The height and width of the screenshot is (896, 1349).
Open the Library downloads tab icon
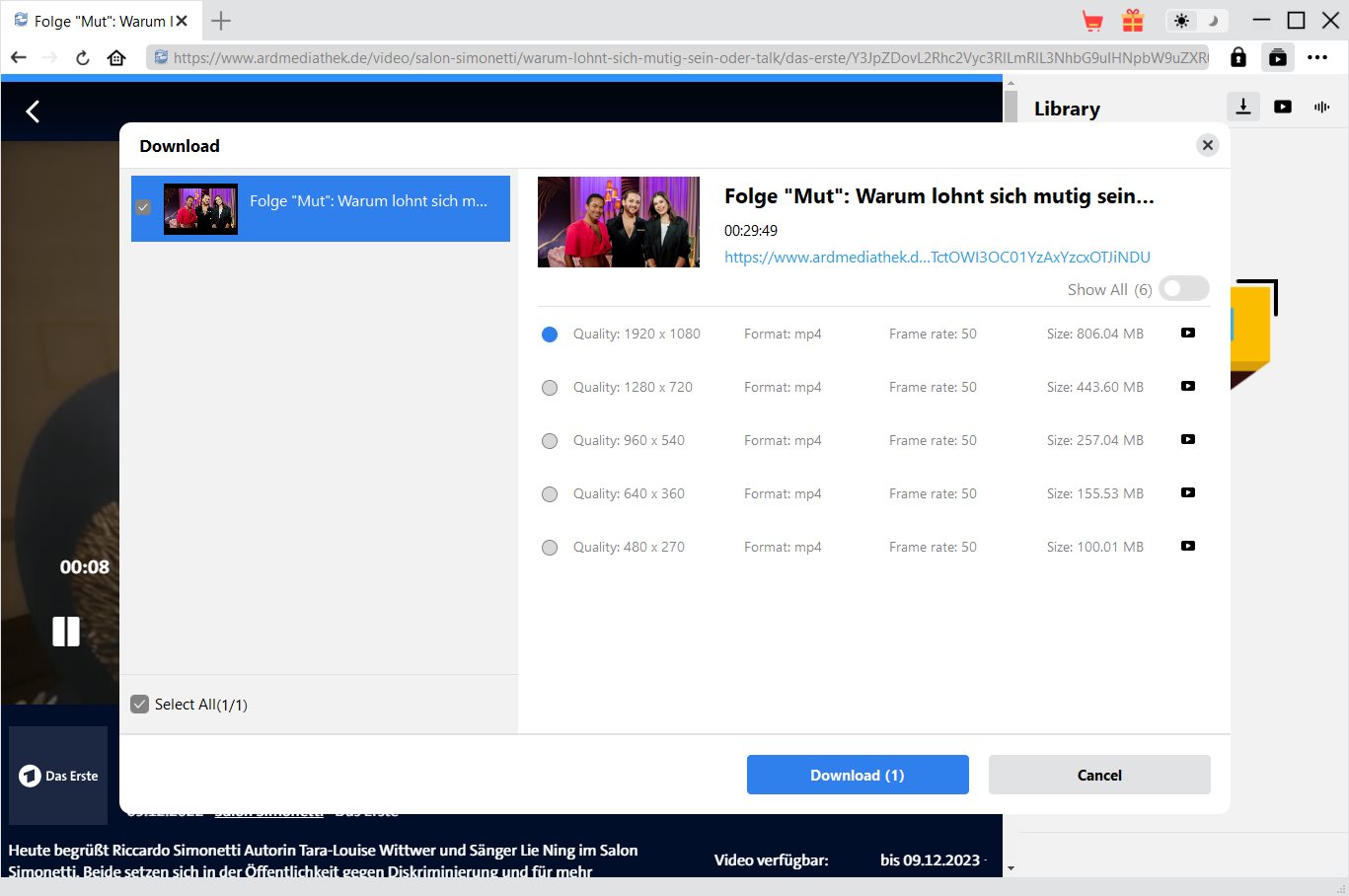click(x=1243, y=107)
